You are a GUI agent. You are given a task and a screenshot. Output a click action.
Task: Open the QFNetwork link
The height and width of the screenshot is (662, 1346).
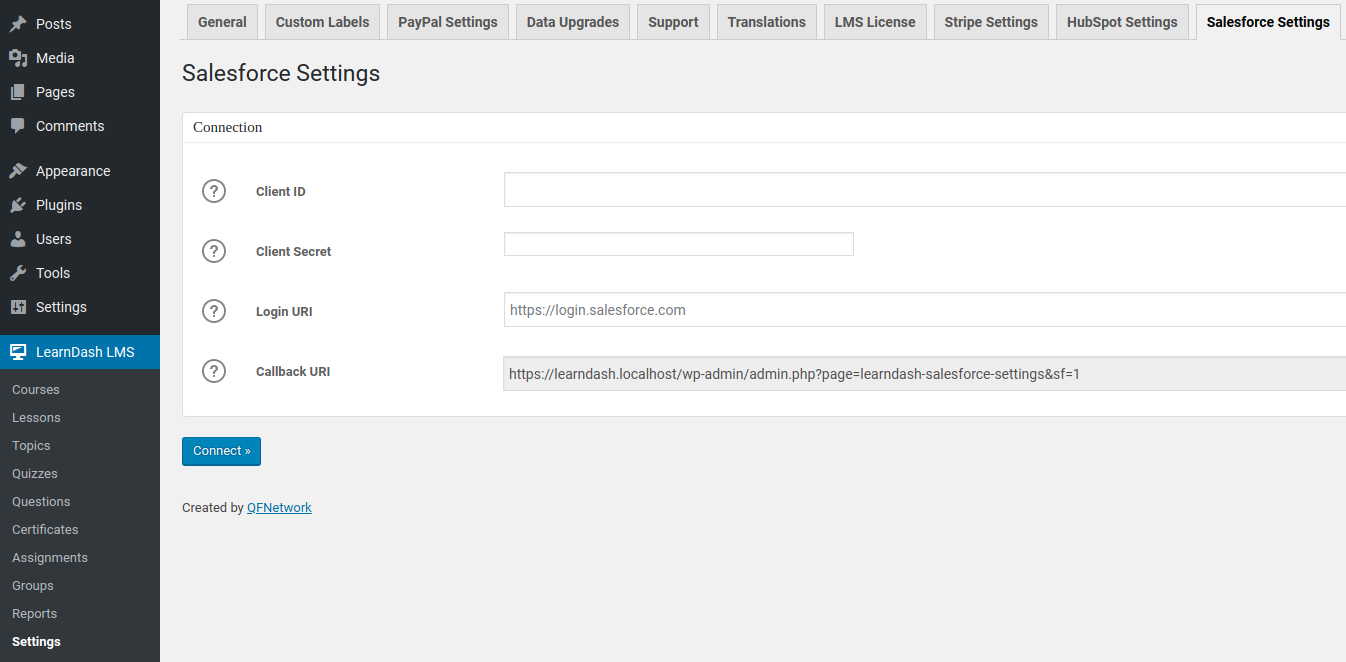(279, 508)
